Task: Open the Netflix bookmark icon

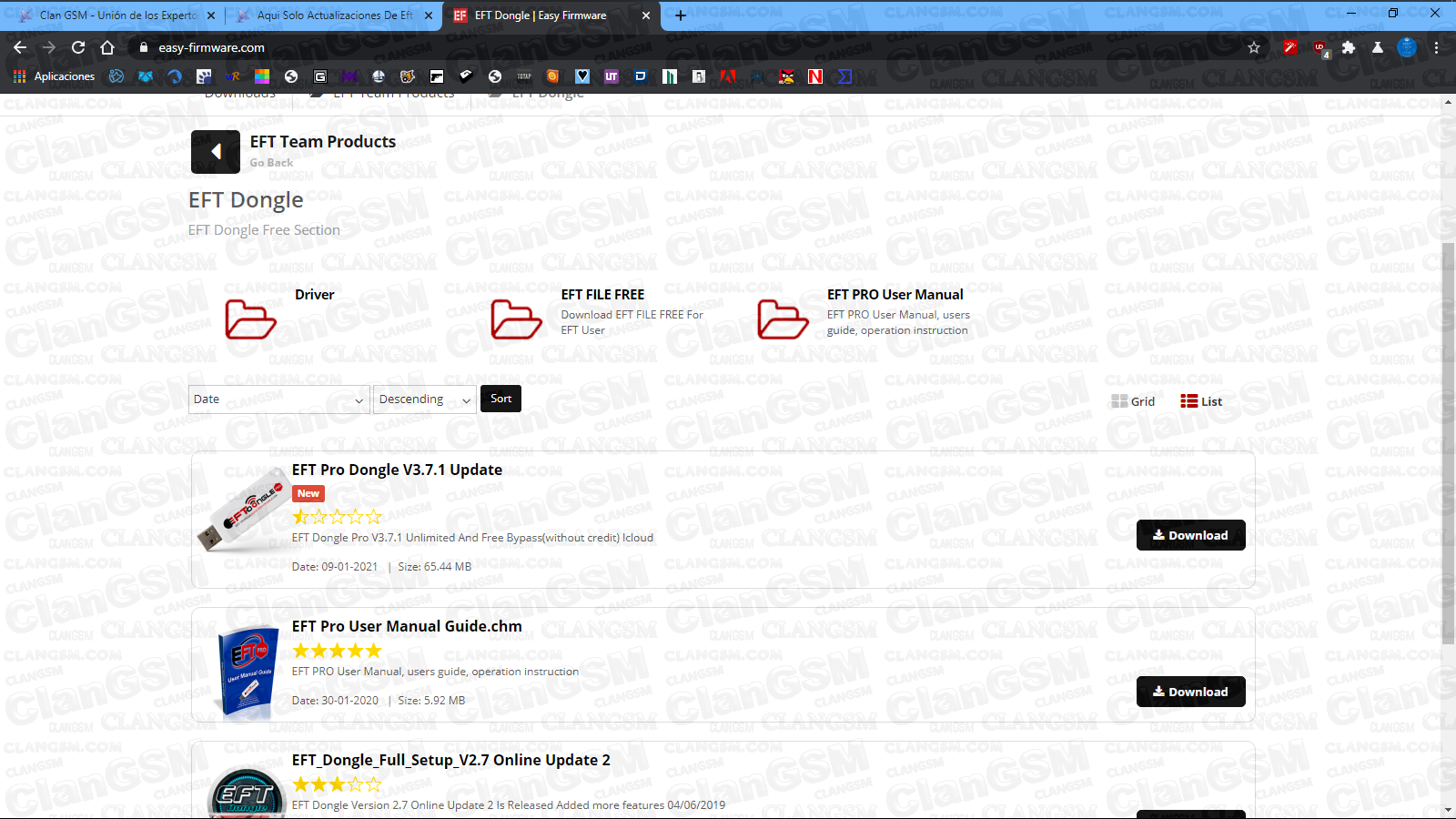Action: (815, 76)
